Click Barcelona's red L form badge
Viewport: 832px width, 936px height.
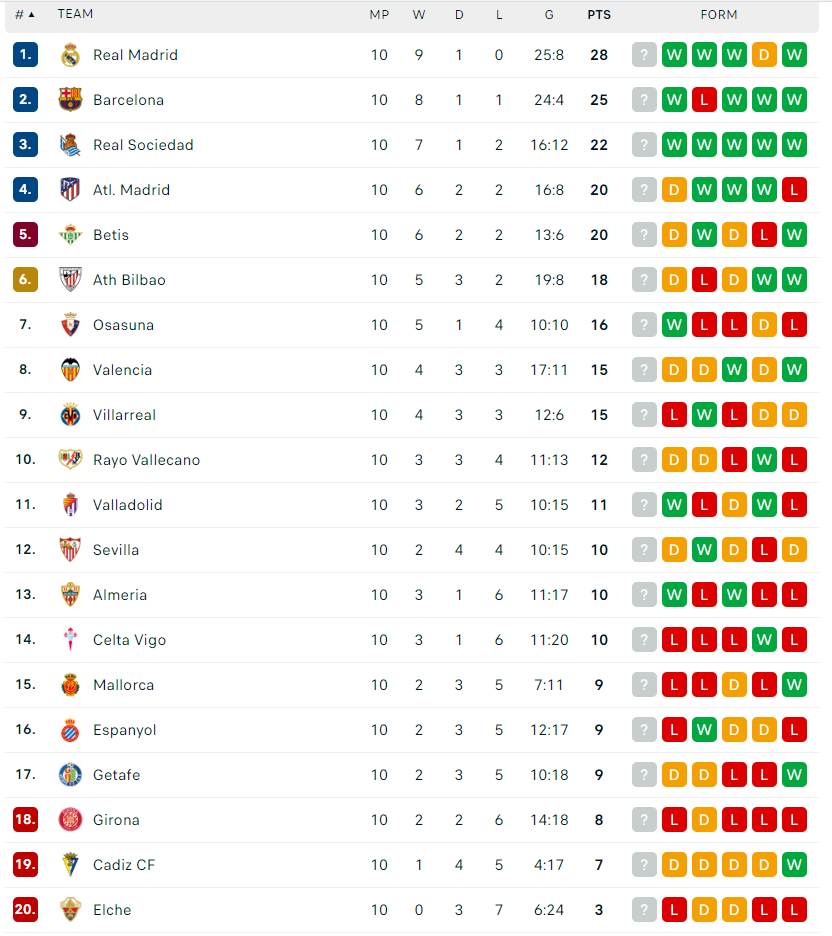(704, 100)
